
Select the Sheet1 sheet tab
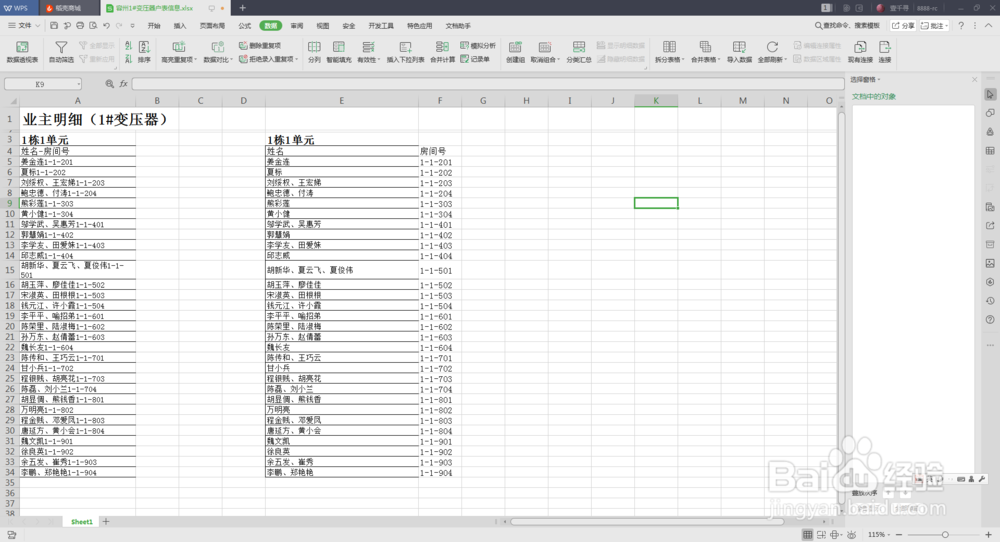(82, 522)
